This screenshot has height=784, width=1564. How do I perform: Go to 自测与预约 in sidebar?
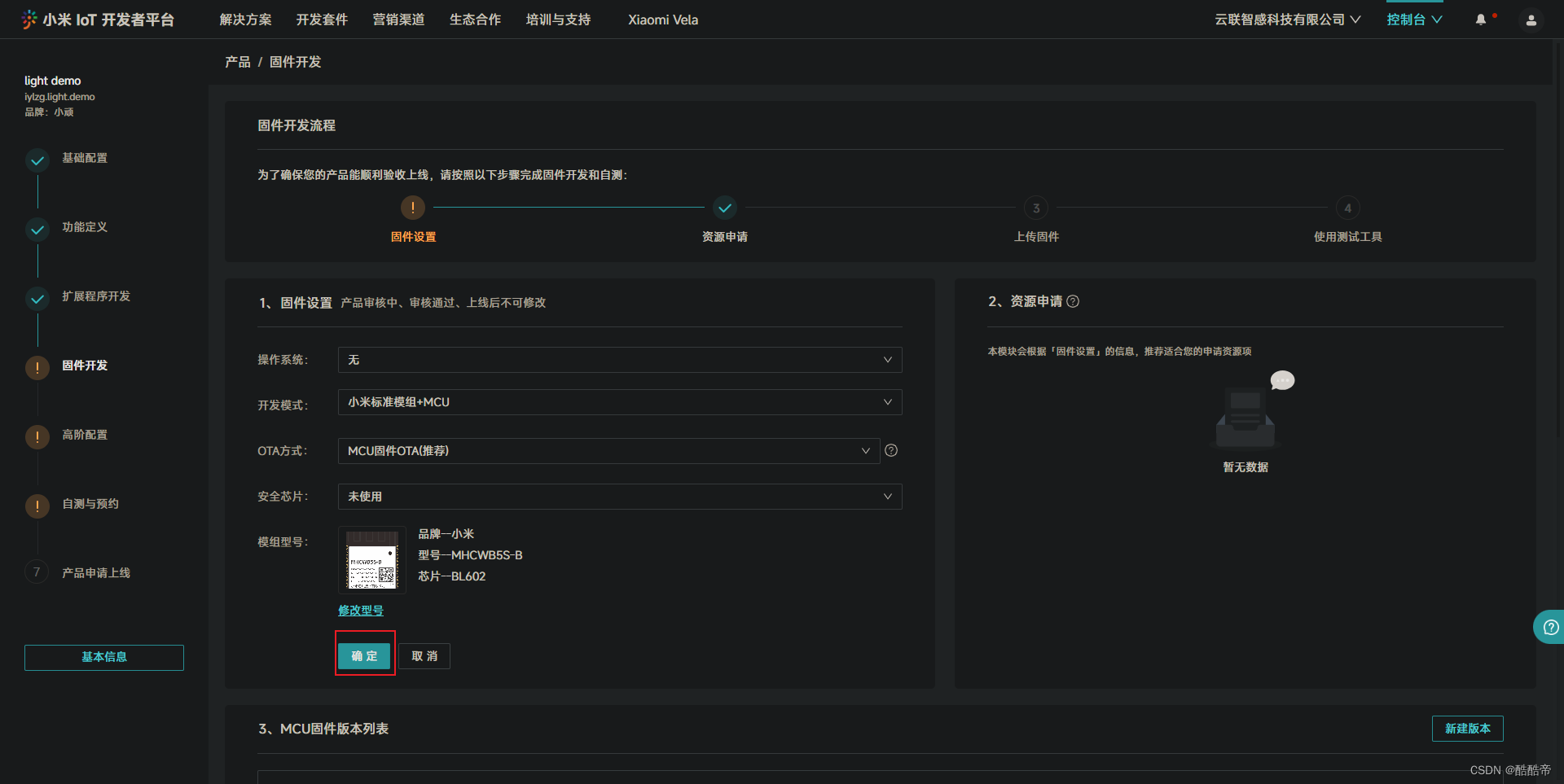[x=90, y=504]
